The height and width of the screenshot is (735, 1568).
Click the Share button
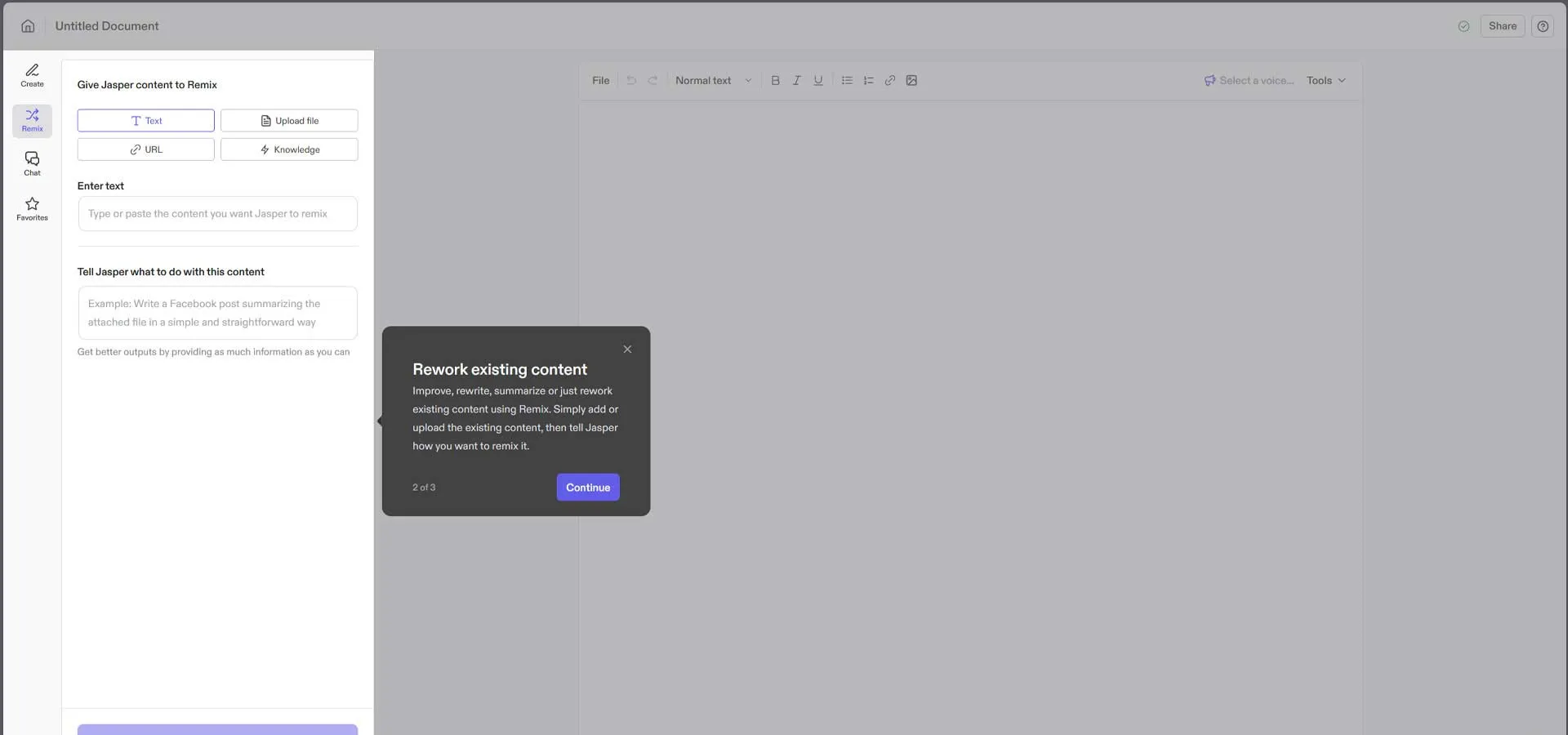(1502, 26)
